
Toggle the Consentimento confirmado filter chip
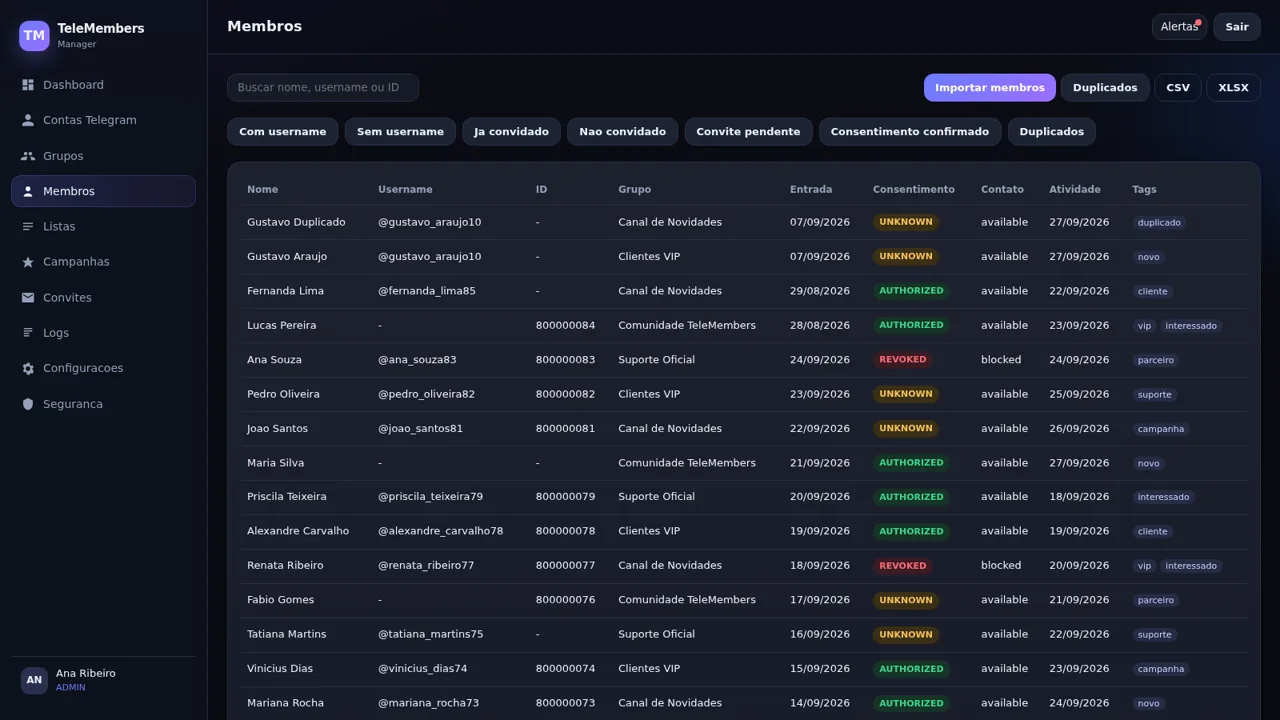tap(910, 132)
